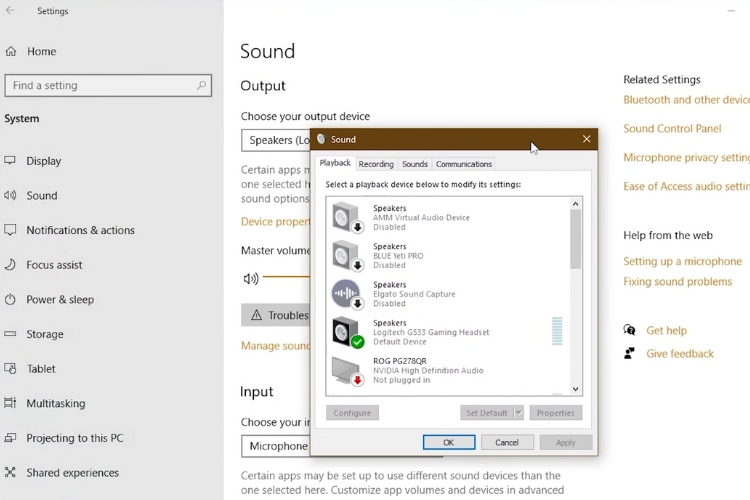Click the Home icon in sidebar
The height and width of the screenshot is (500, 750).
point(11,51)
